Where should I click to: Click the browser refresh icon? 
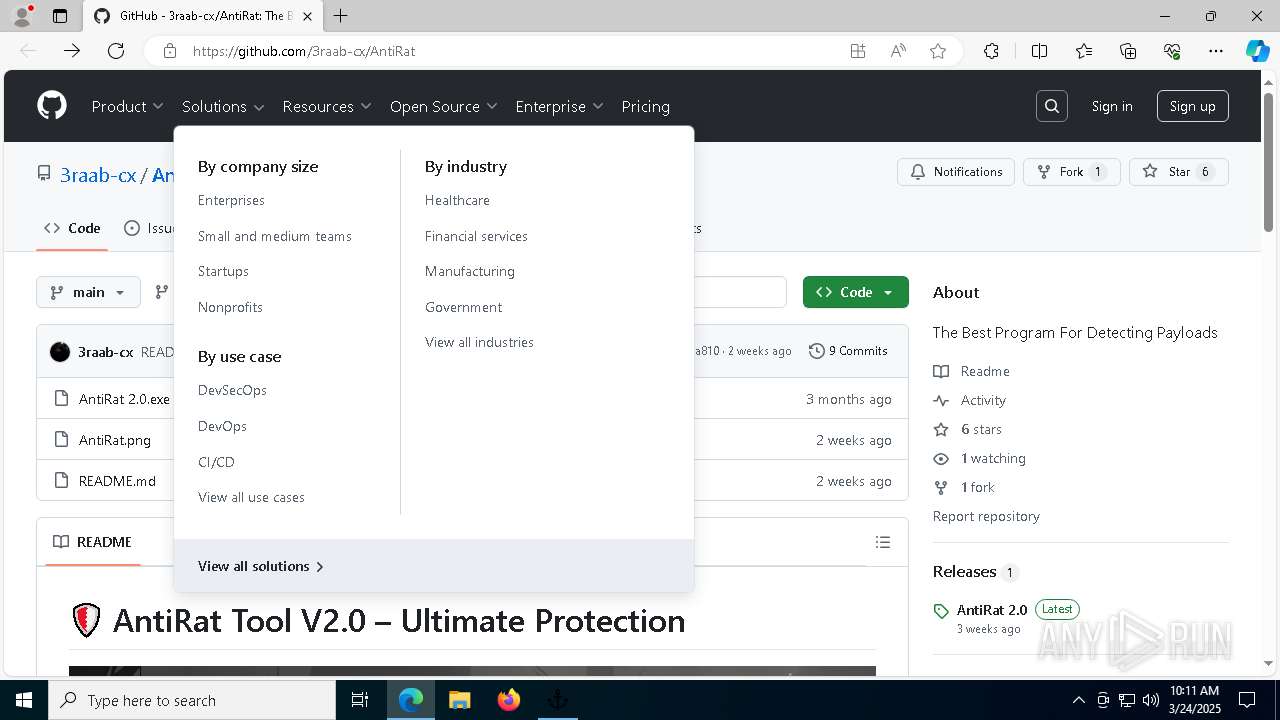(116, 51)
